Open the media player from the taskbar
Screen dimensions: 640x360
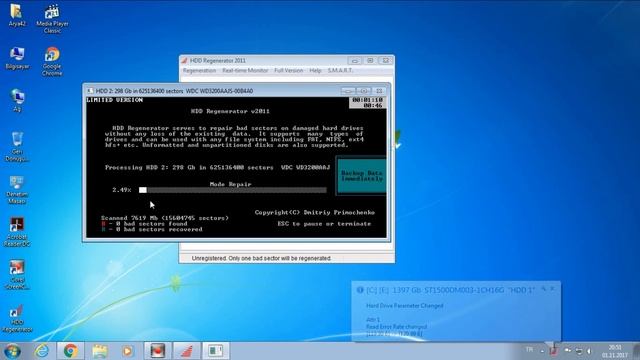128,351
